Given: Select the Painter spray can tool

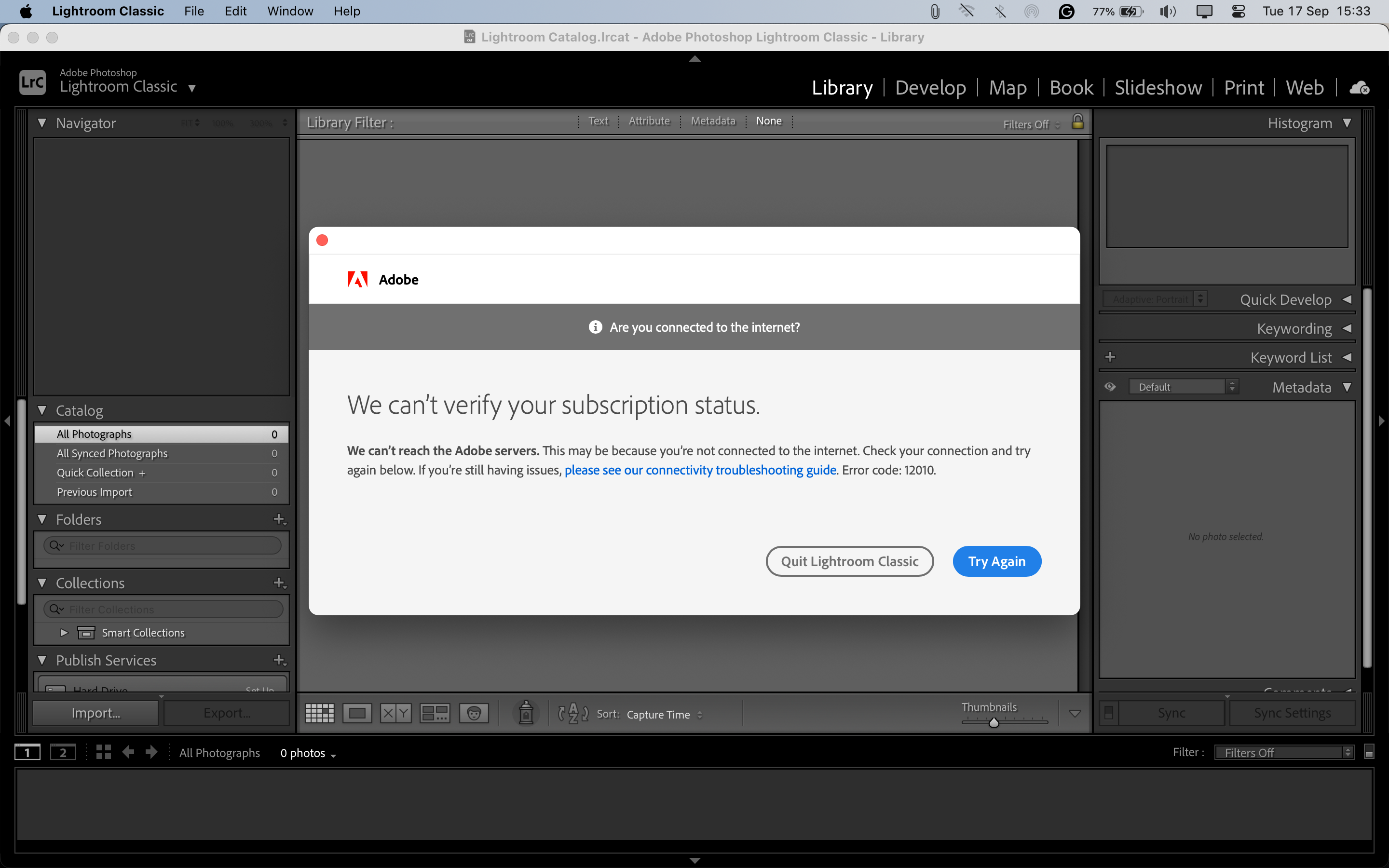Looking at the screenshot, I should pos(526,713).
